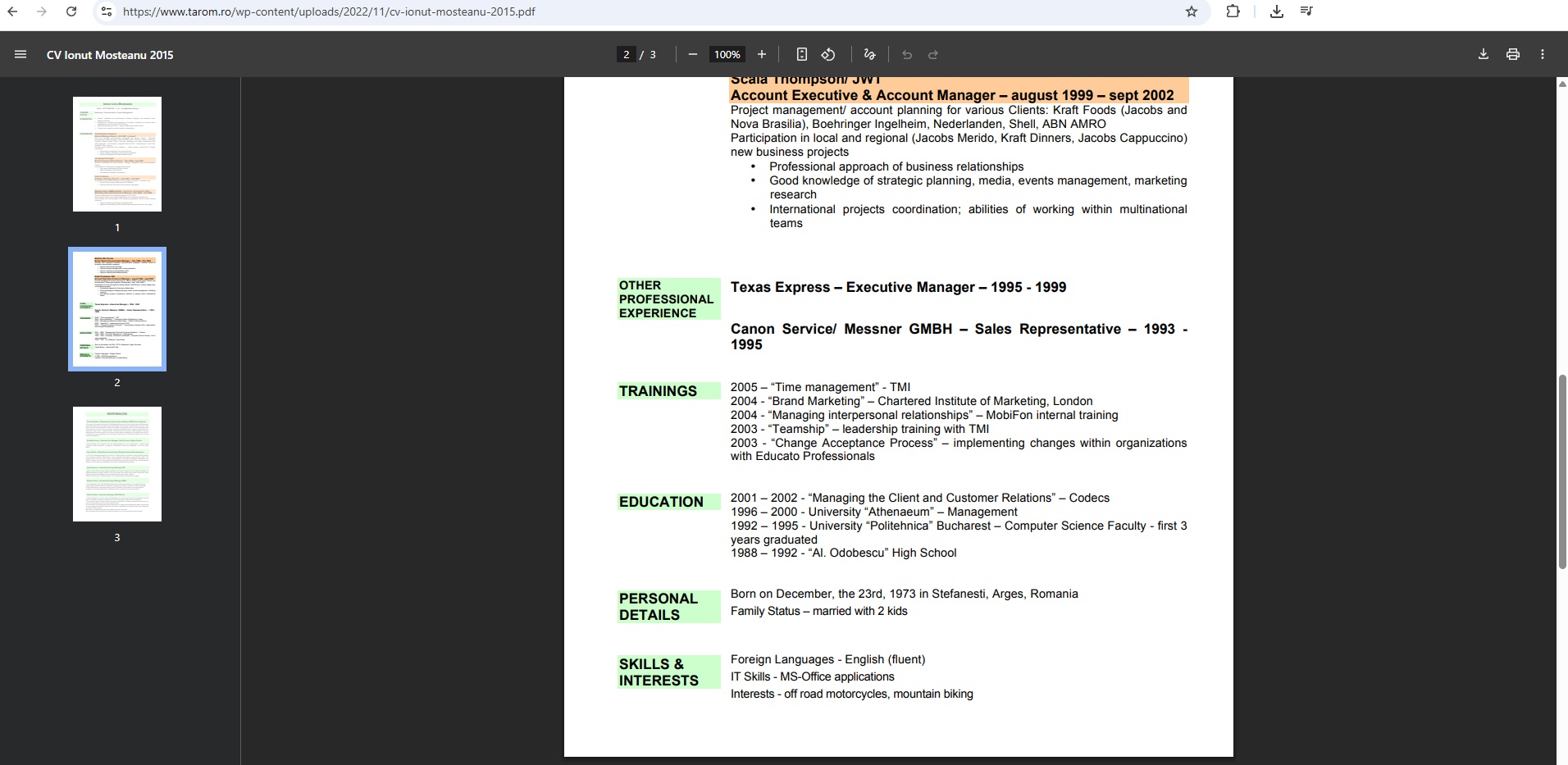Open the PDF viewer more actions menu
The height and width of the screenshot is (765, 1568).
[1542, 54]
